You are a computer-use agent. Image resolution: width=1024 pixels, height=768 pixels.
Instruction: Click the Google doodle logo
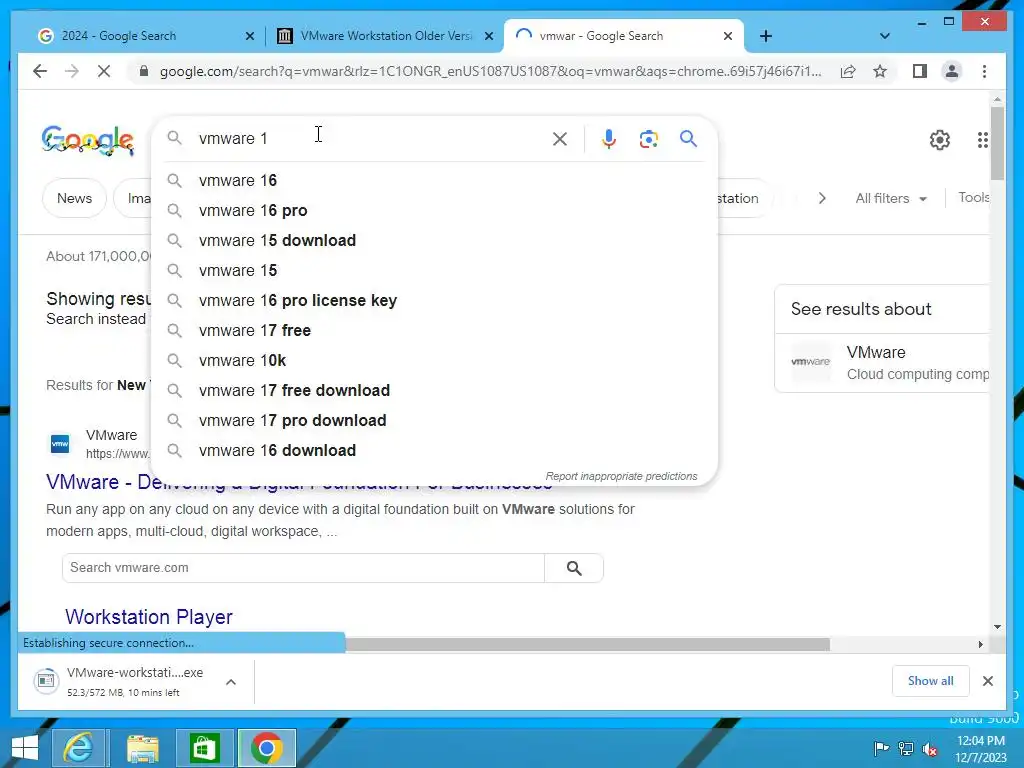click(88, 140)
